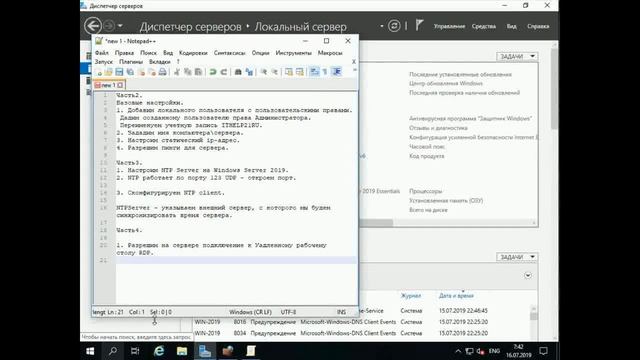Screen dimensions: 640x360
Task: Click the Save All toolbar icon
Action: point(130,72)
